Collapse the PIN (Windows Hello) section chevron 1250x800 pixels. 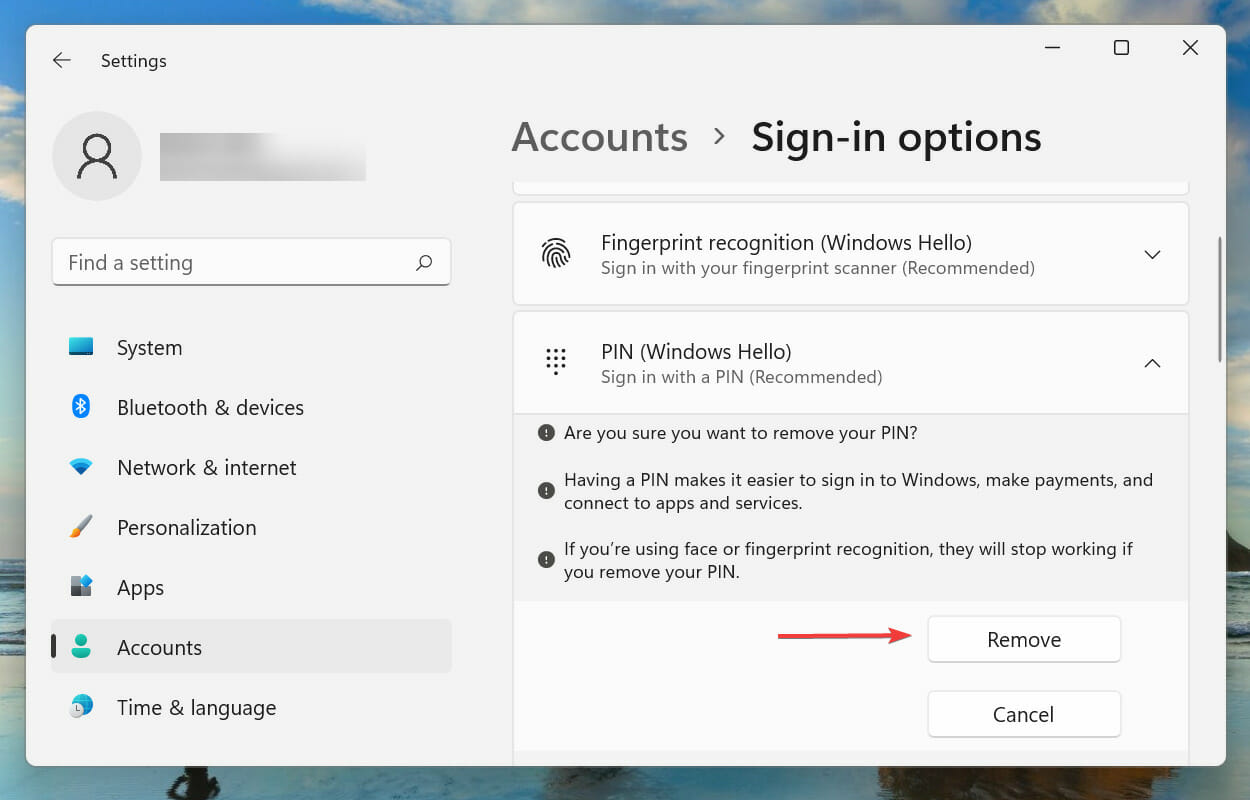pyautogui.click(x=1152, y=363)
